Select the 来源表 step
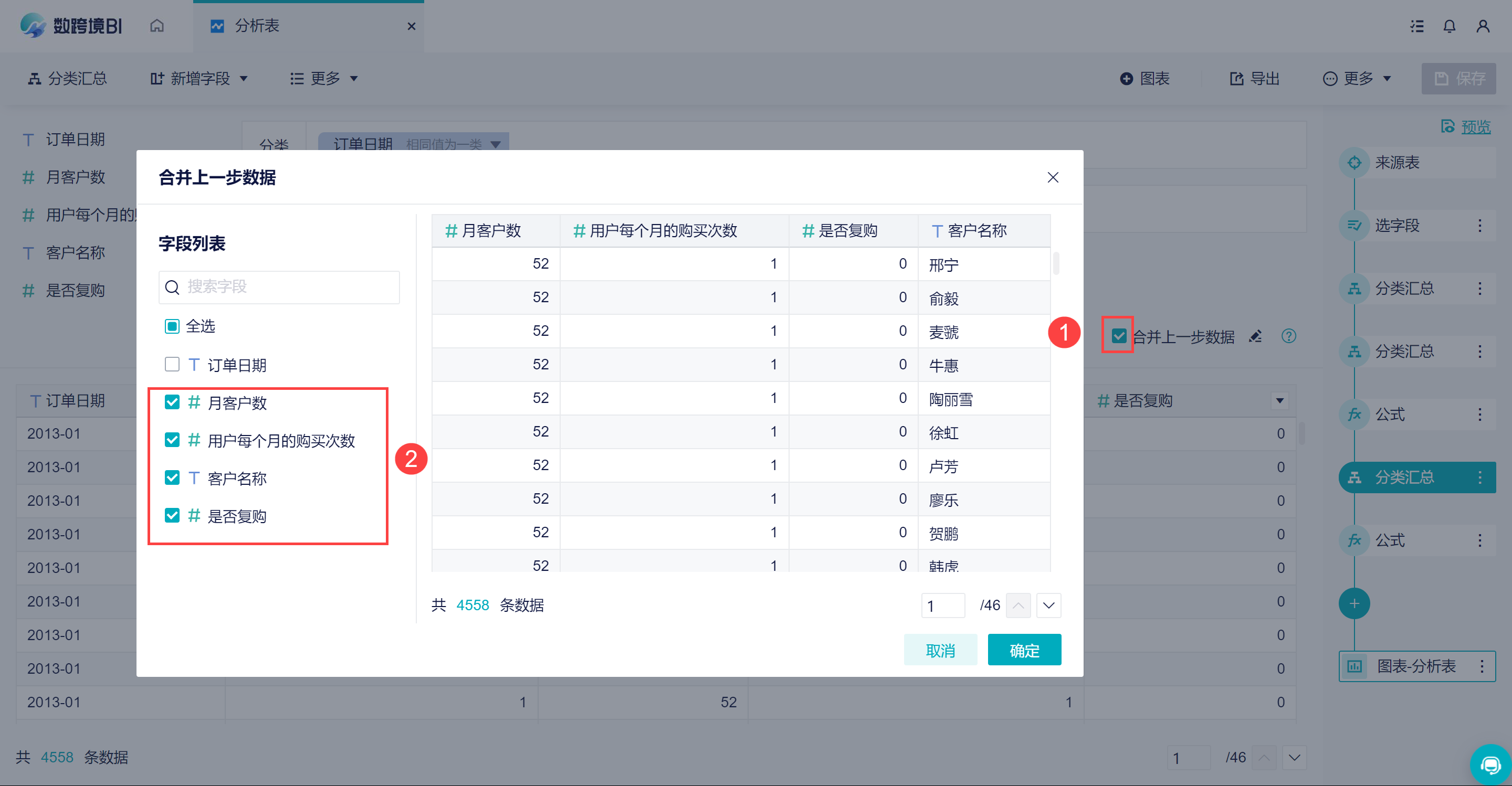 [1397, 163]
